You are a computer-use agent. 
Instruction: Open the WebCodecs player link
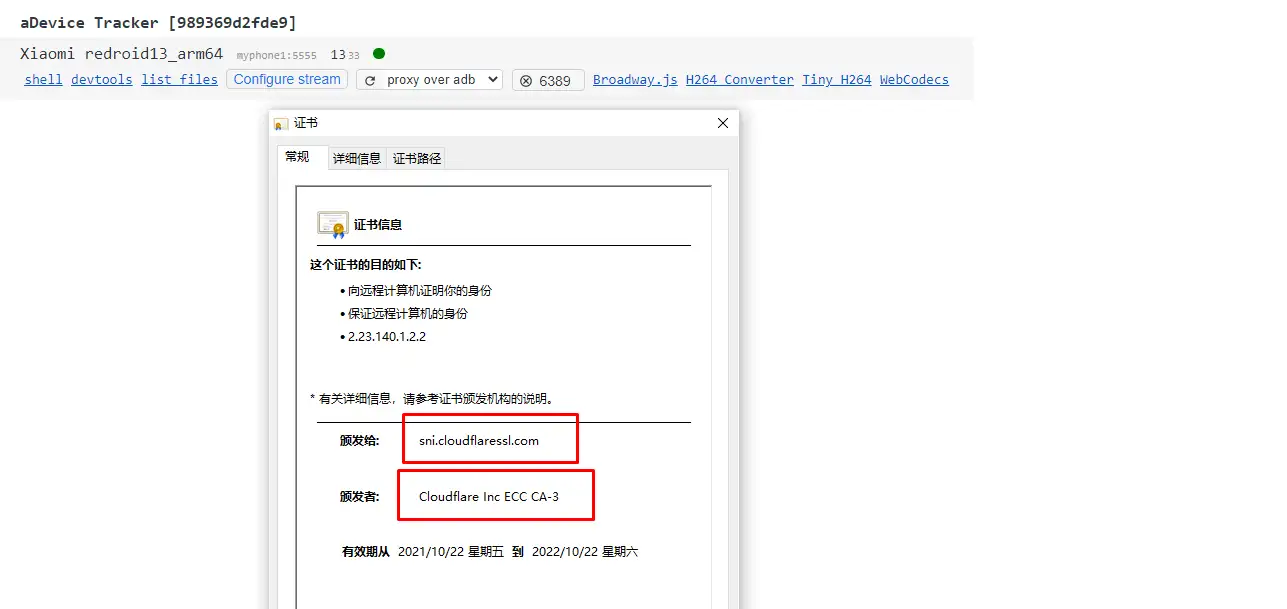(914, 80)
